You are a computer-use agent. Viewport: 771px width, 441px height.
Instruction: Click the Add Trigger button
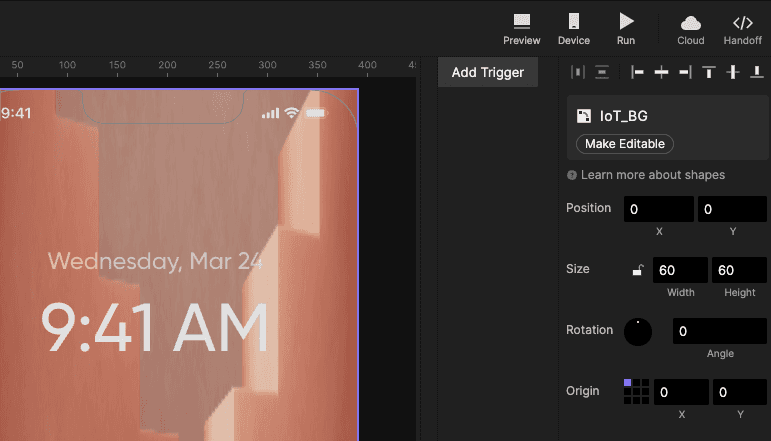488,72
